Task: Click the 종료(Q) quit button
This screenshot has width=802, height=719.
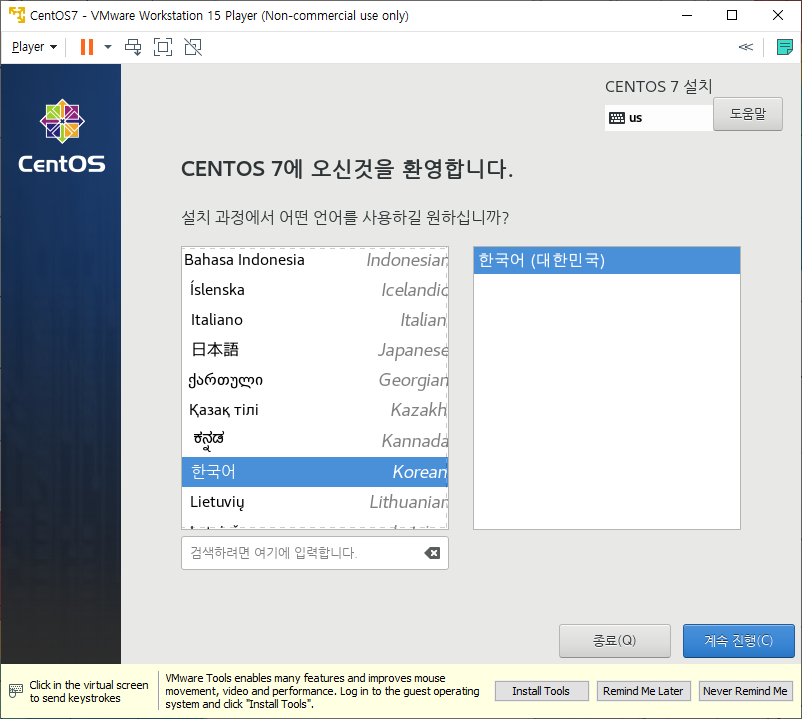Action: tap(614, 641)
